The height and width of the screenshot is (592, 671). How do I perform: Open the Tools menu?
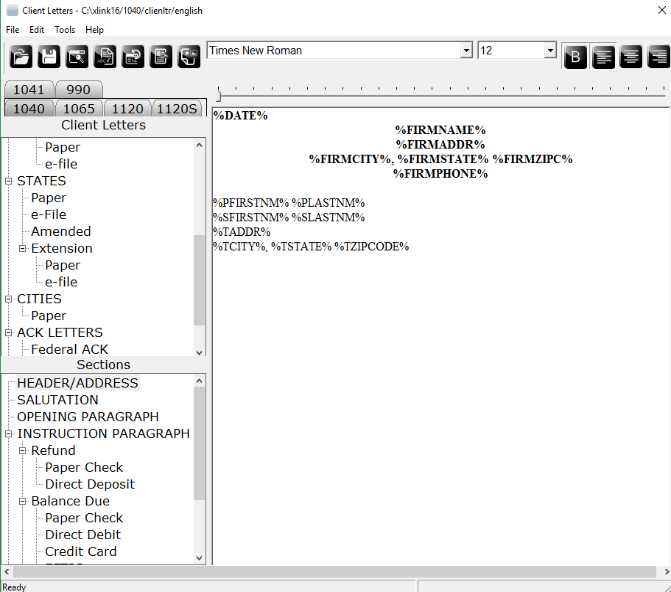click(64, 30)
